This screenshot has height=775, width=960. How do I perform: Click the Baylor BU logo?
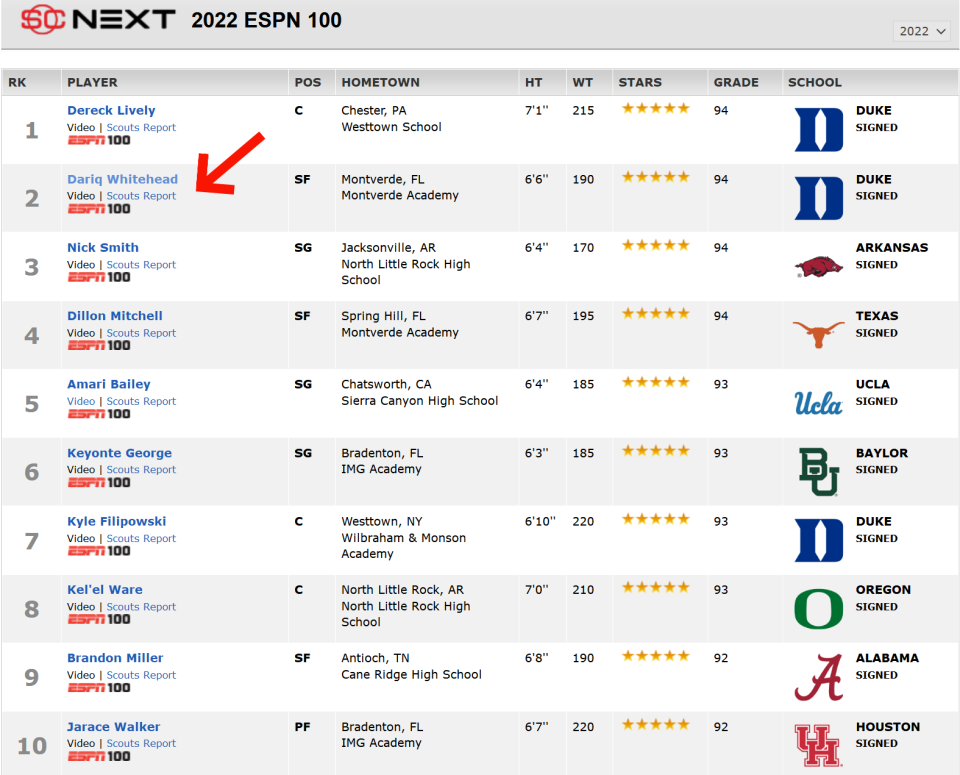(818, 472)
